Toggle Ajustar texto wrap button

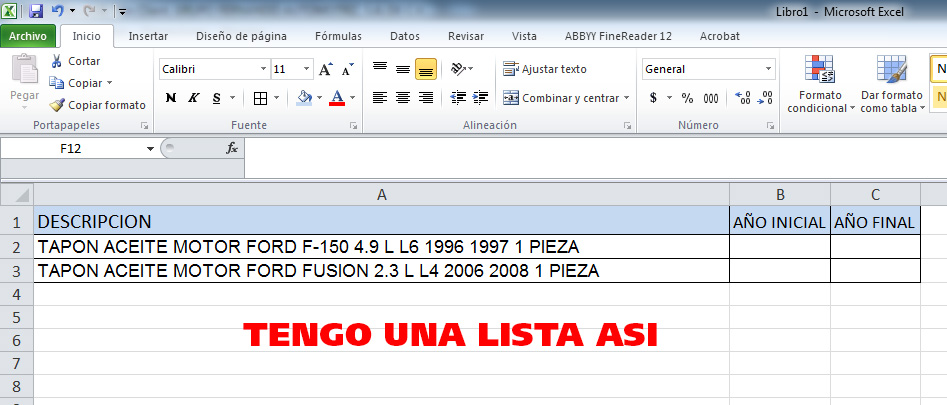tap(545, 69)
